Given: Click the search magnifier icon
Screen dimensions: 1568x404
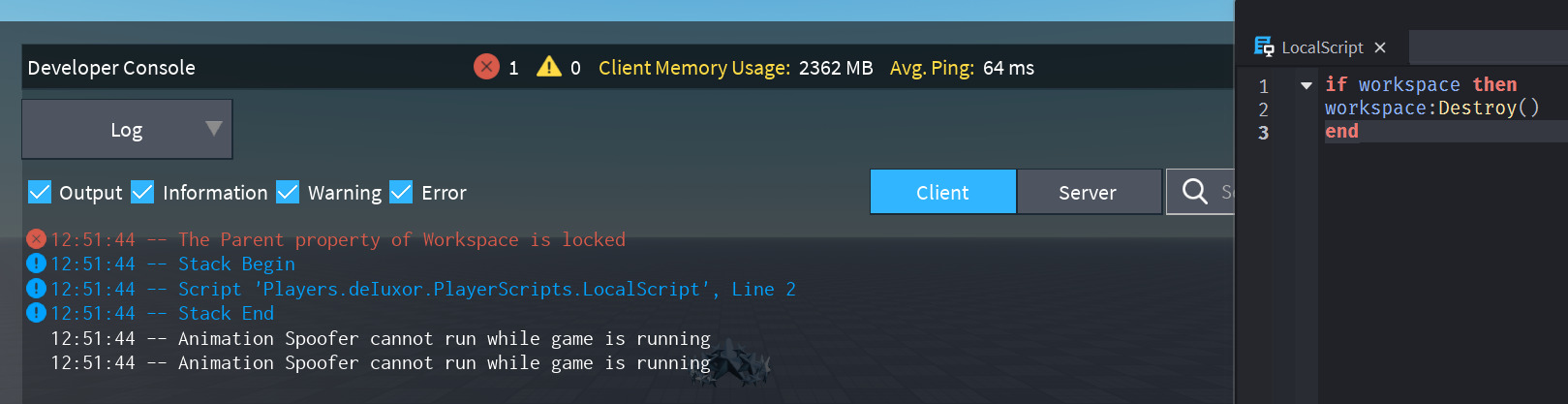Looking at the screenshot, I should (1195, 192).
